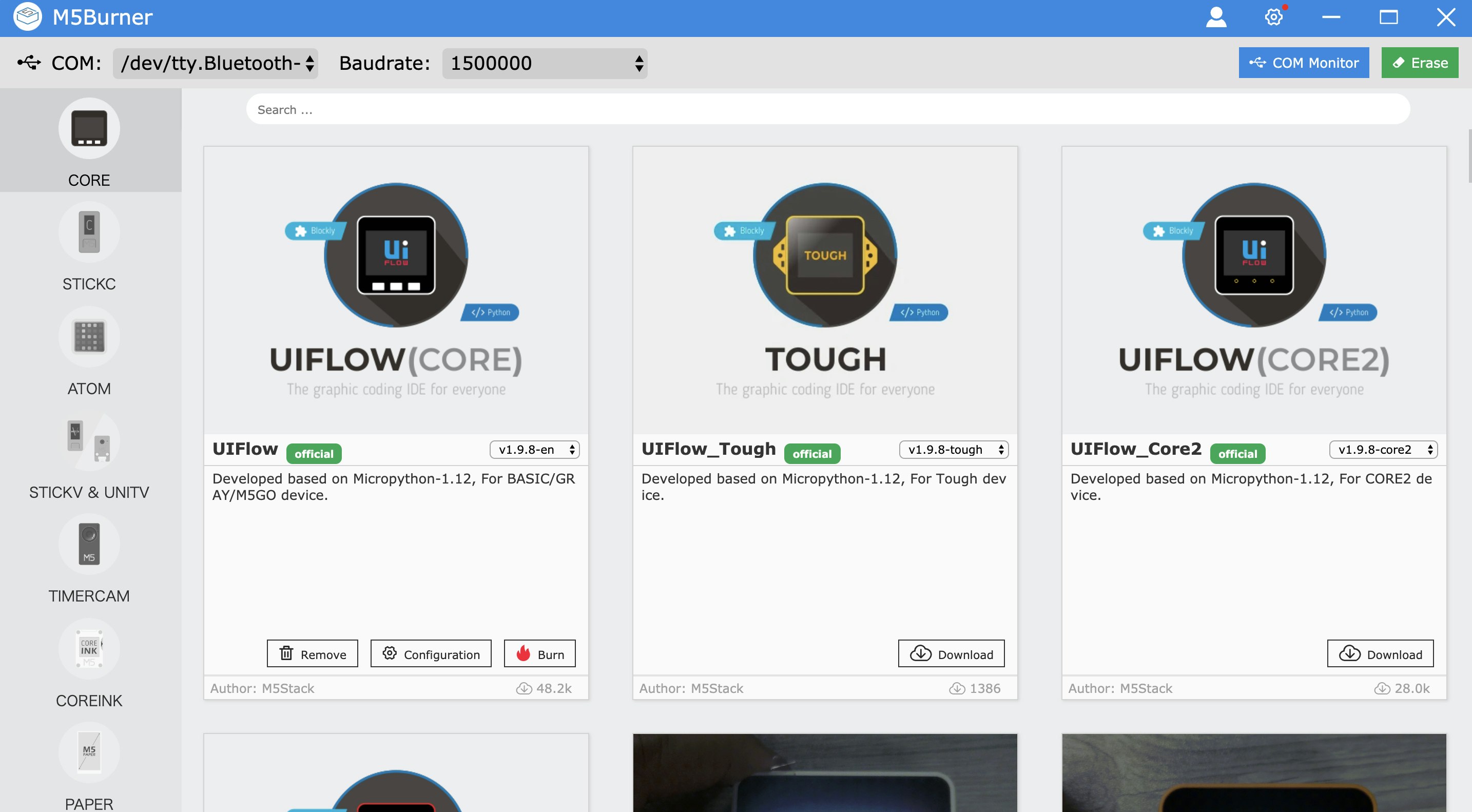Screen dimensions: 1472x812
Task: Open the UIFlow_Core2 version selector
Action: pos(1383,450)
